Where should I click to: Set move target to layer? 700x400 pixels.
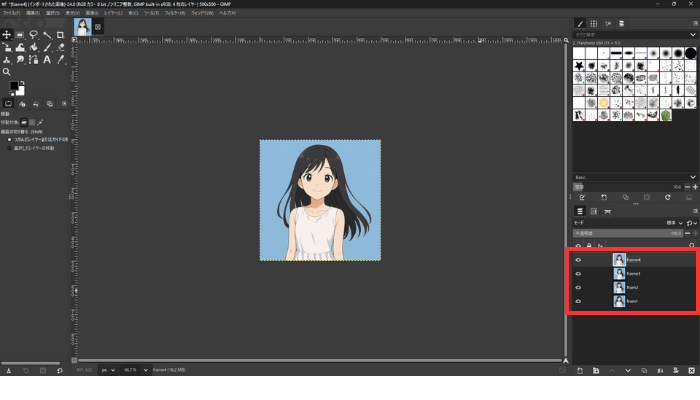[24, 122]
